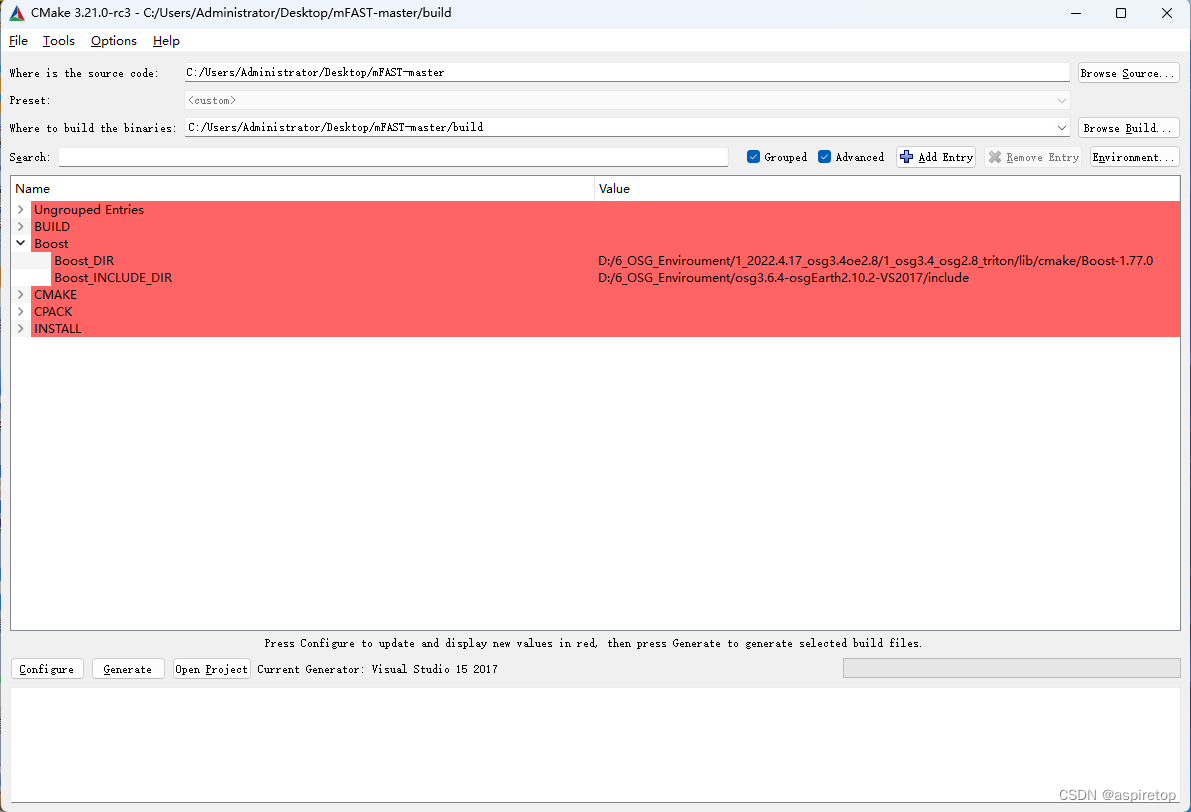
Task: Maximize the CMake window
Action: (x=1120, y=13)
